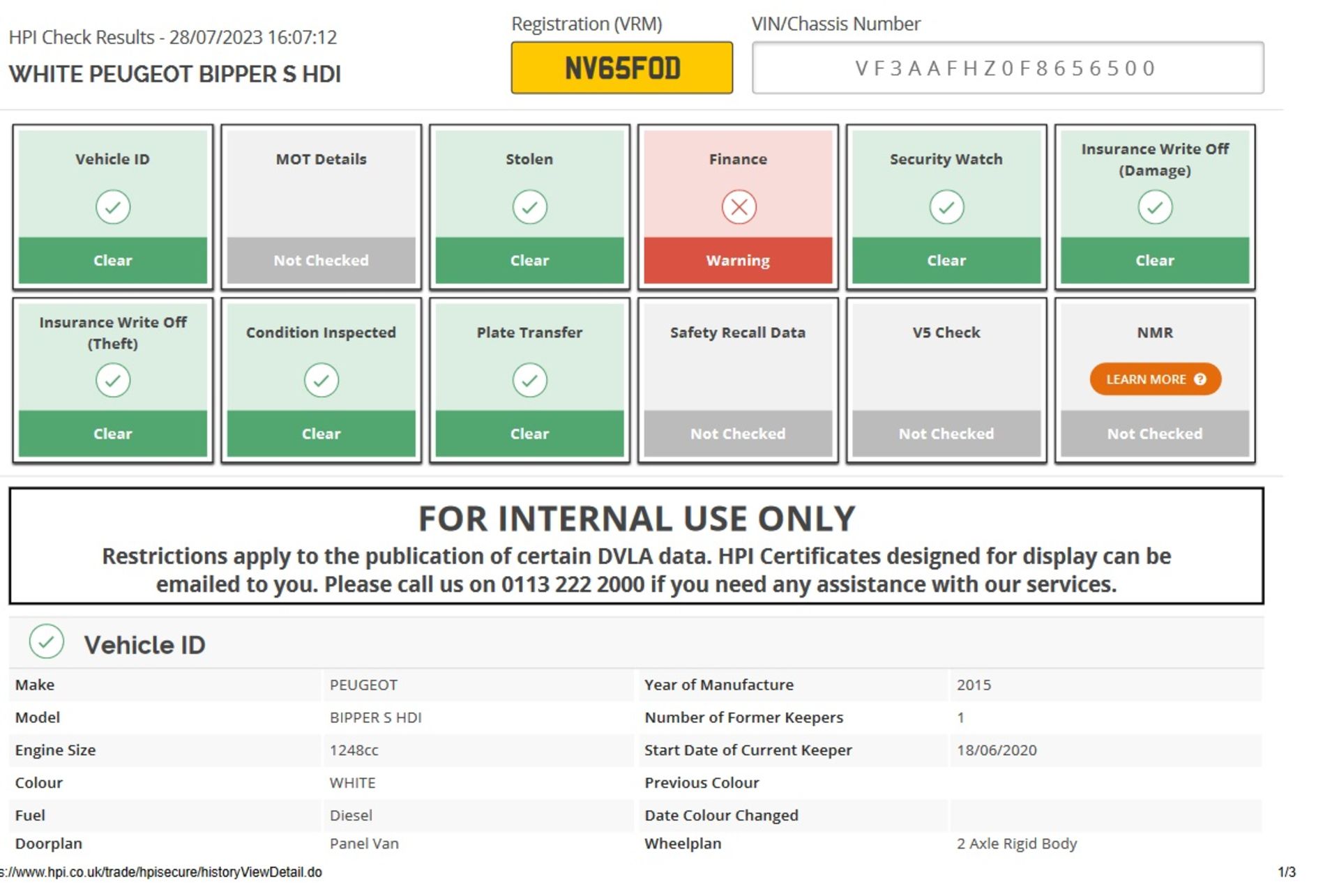Click the Finance warning cross icon
This screenshot has width=1339, height=896.
(739, 207)
